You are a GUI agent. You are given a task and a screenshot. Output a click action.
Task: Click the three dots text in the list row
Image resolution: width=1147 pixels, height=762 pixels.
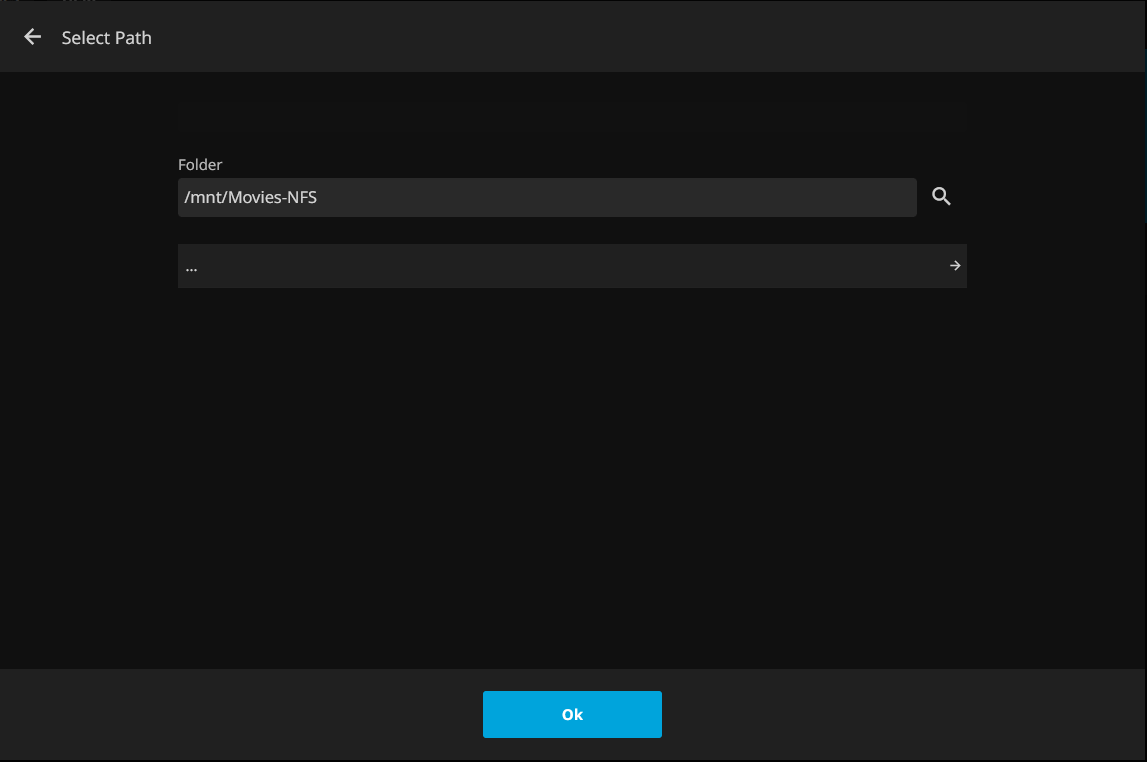191,267
